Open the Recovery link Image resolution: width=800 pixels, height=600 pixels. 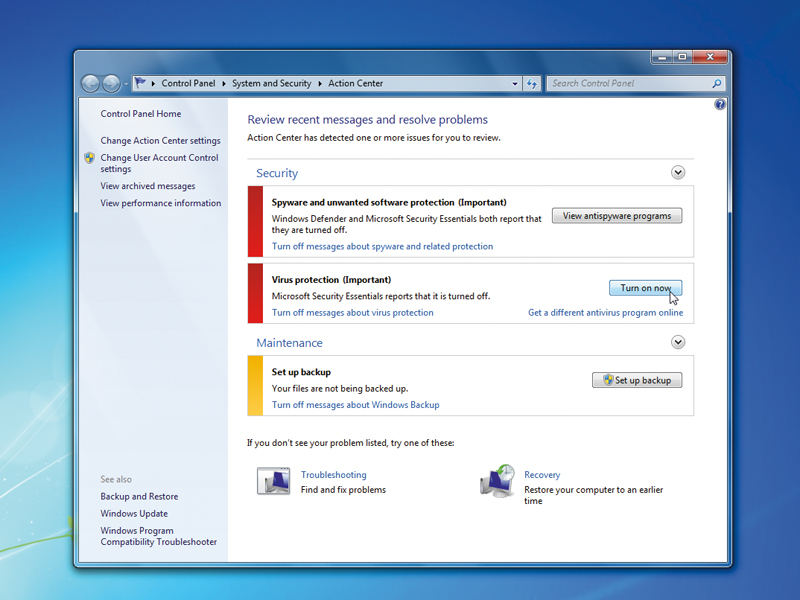542,474
